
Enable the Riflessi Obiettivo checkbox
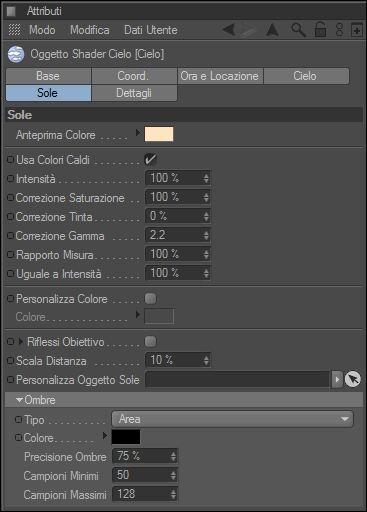150,341
